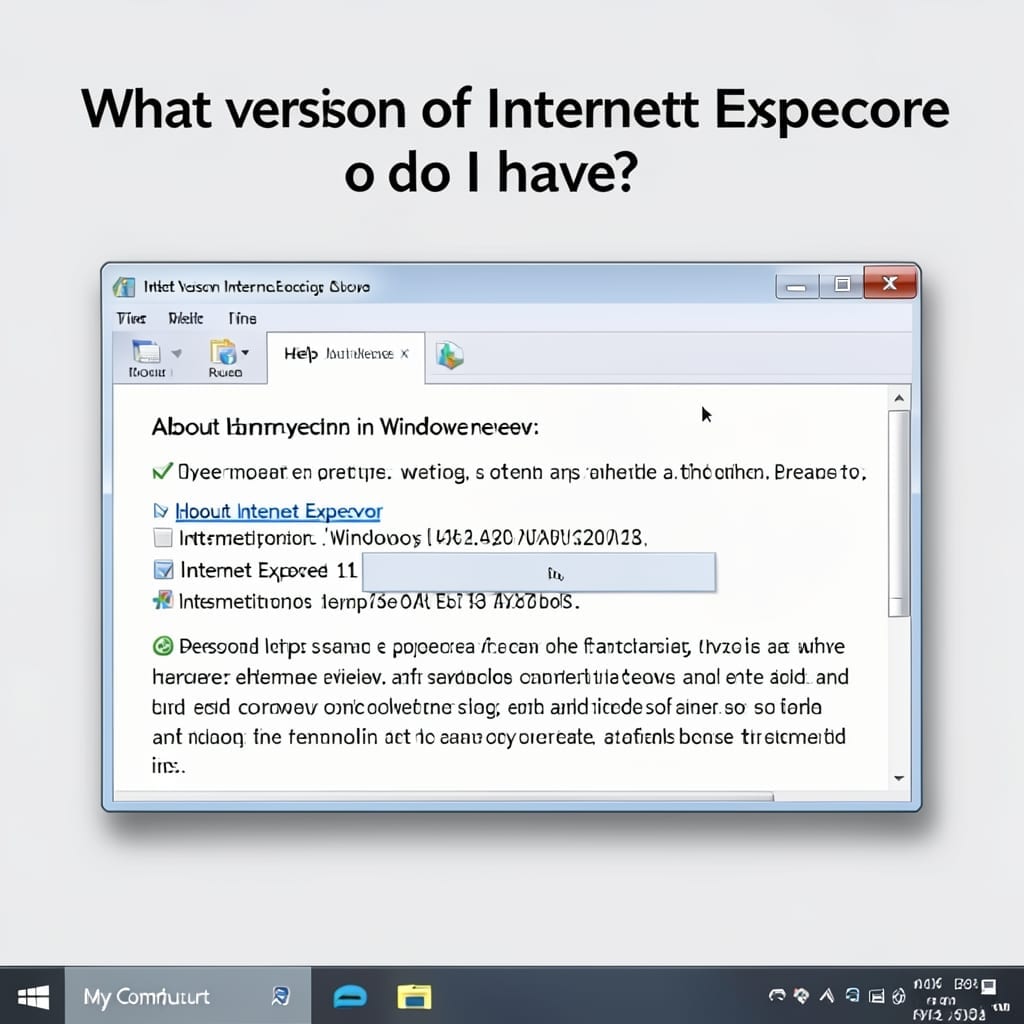The width and height of the screenshot is (1024, 1024).
Task: Click the system tray clock text
Action: pos(948,999)
